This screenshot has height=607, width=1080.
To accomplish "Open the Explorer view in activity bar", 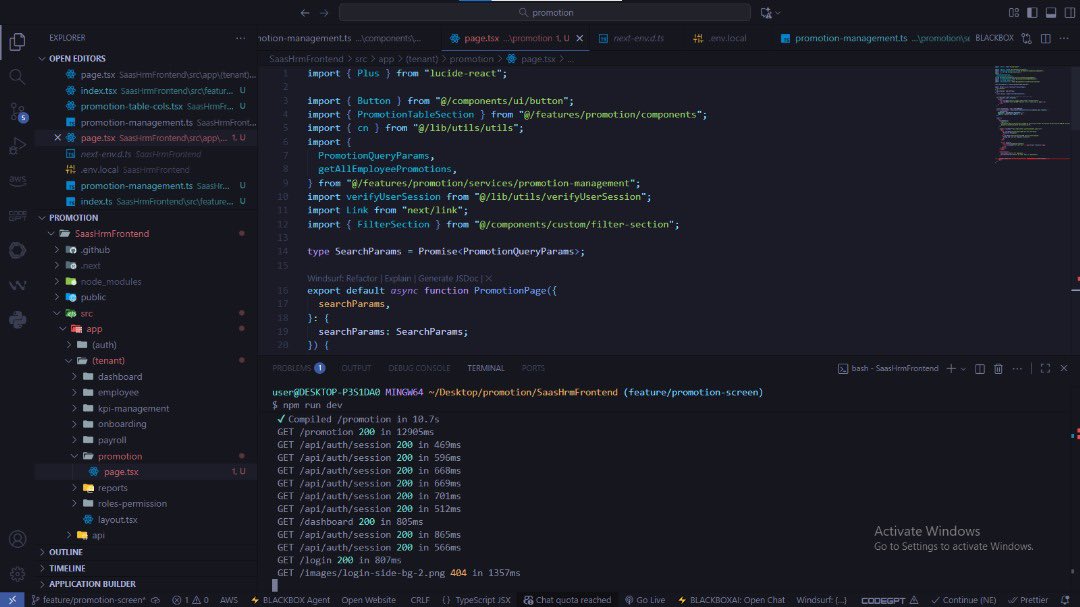I will pos(17,41).
